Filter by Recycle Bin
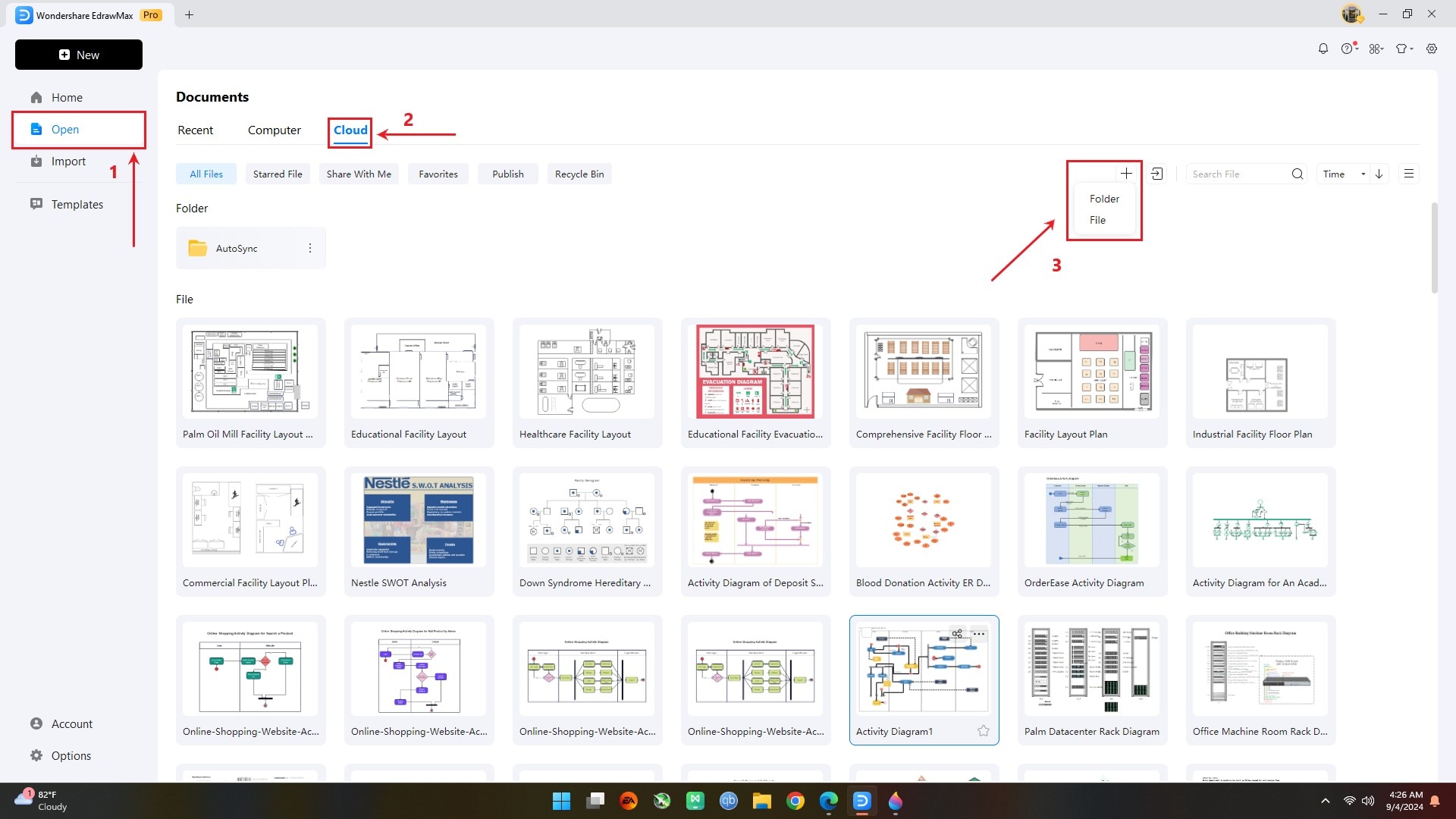 (x=579, y=174)
